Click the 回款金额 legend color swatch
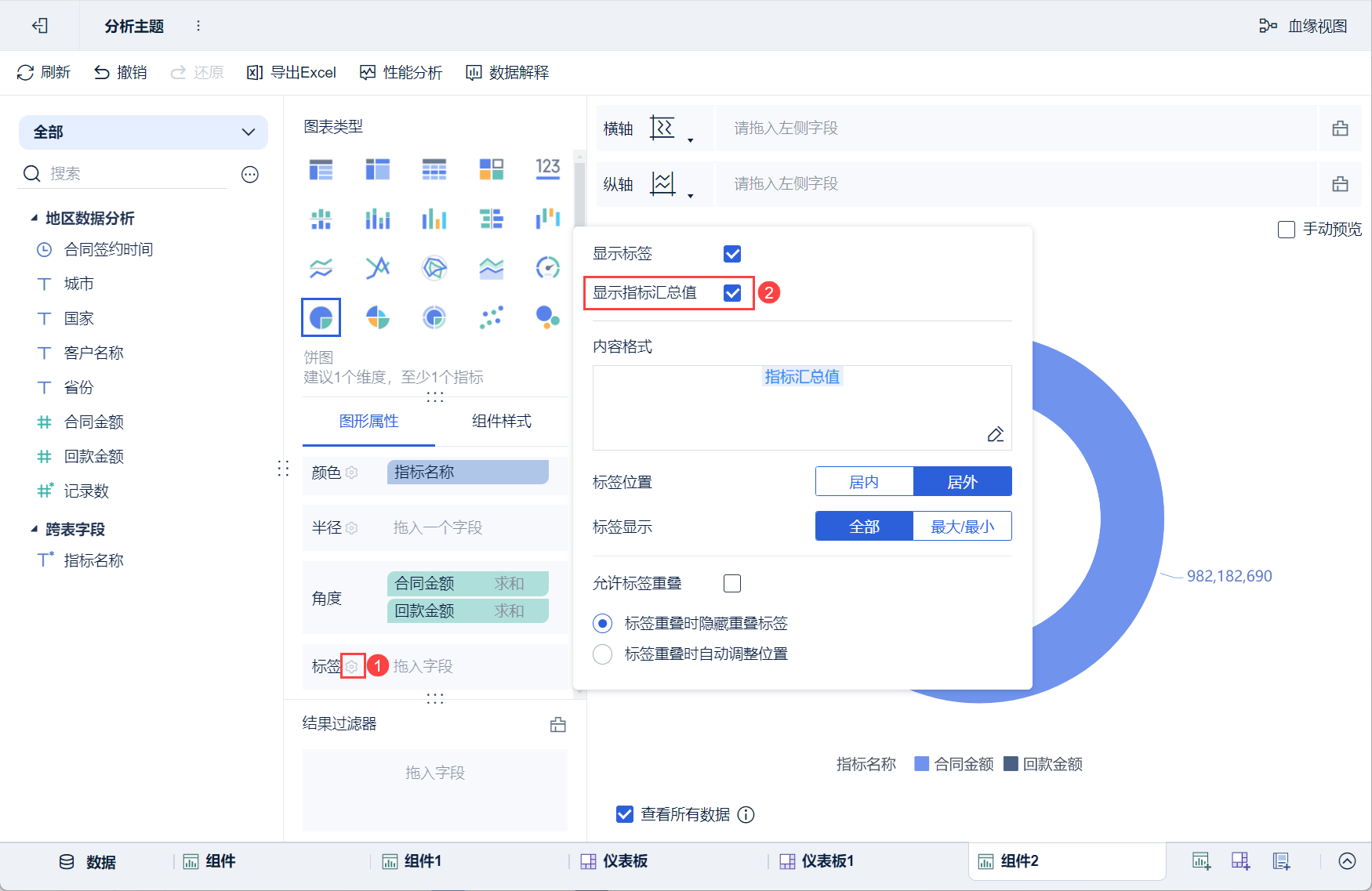Screen dimensions: 1372x891 [x=1011, y=763]
